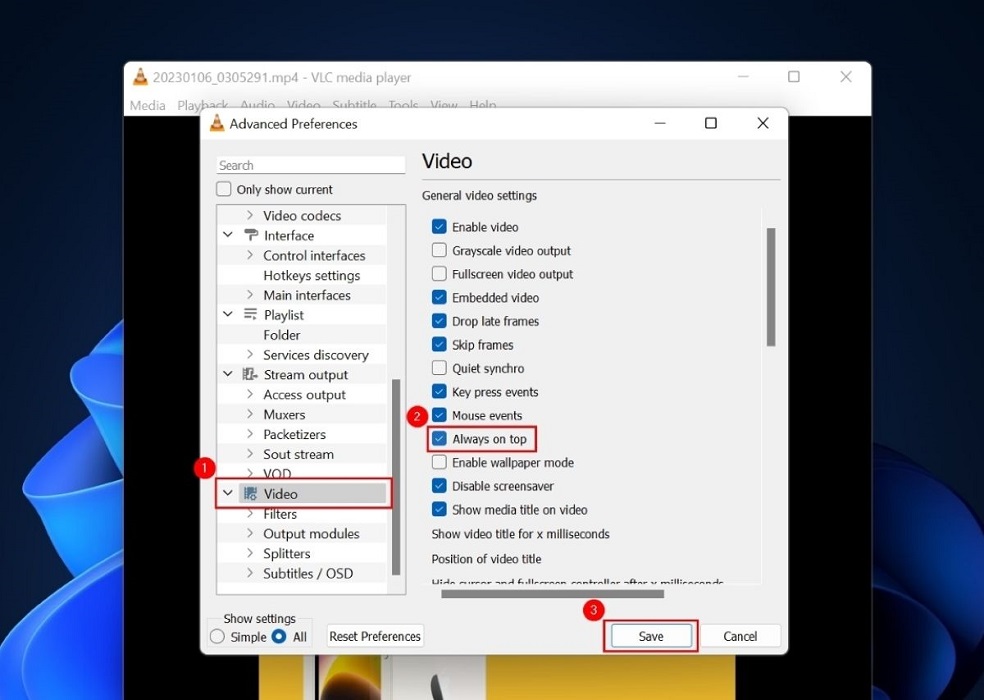Click the VLC cone icon in Advanced Preferences titlebar

216,123
